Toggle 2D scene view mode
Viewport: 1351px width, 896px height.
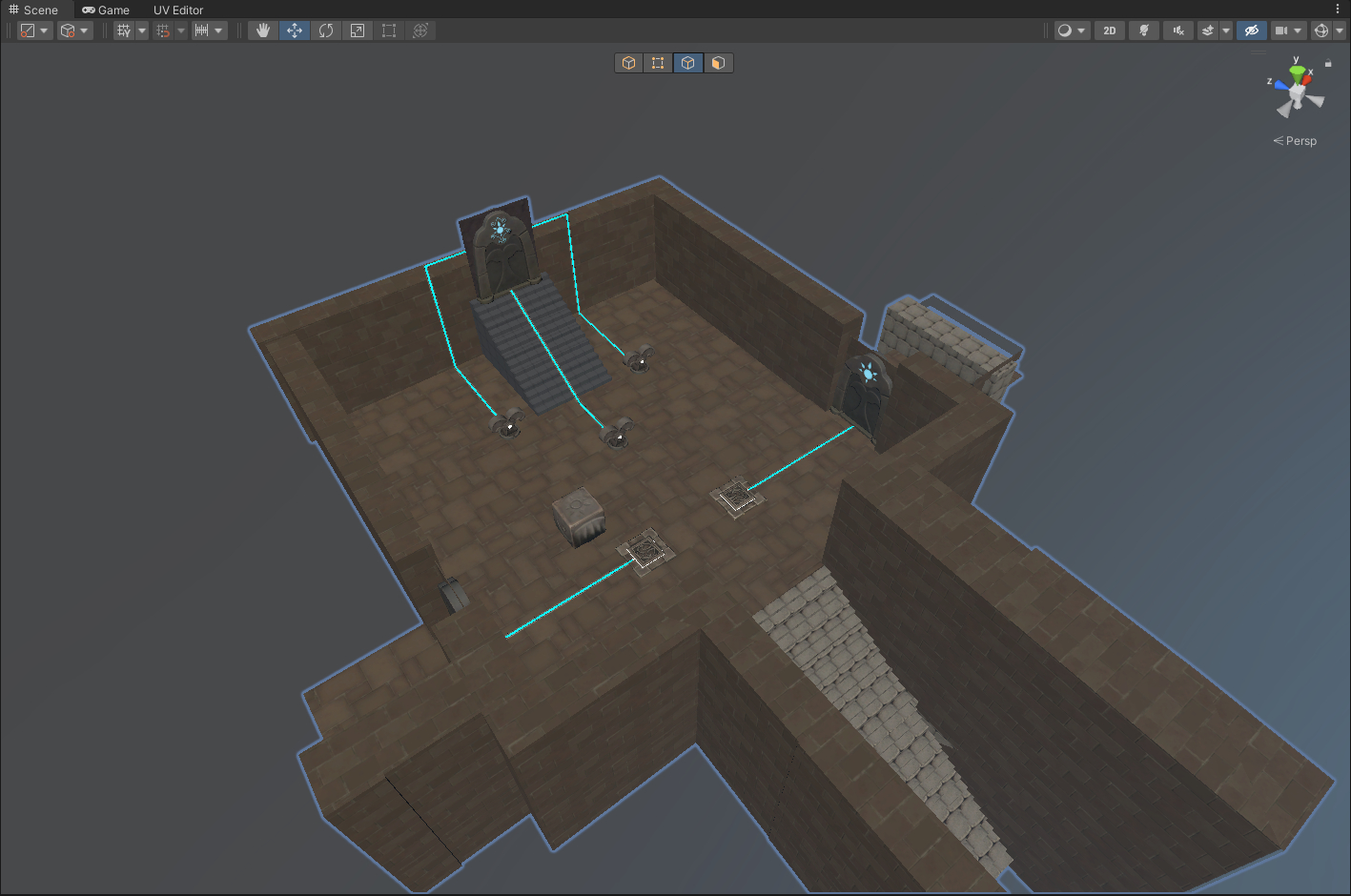pyautogui.click(x=1110, y=31)
